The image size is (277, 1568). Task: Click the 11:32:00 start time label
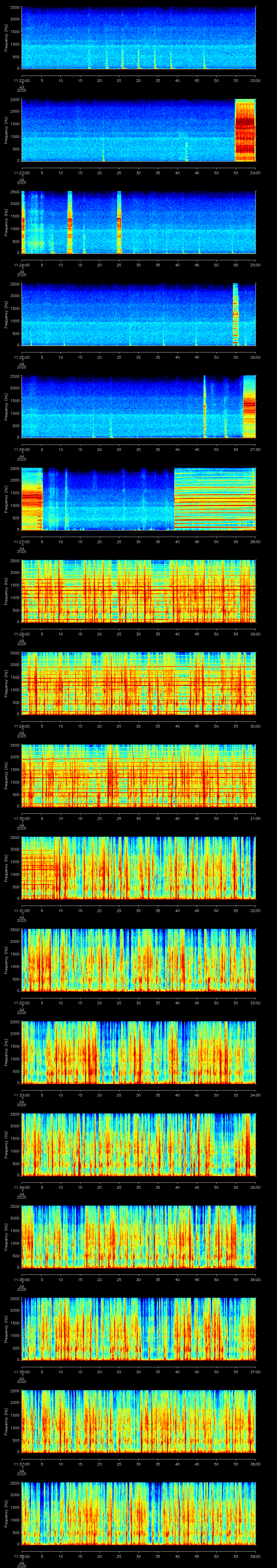[21, 1003]
